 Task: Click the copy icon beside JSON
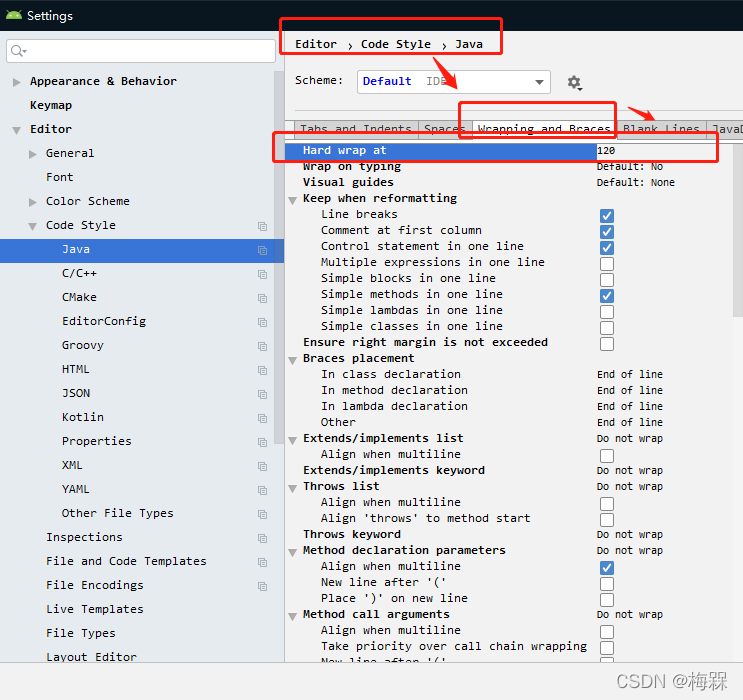click(x=263, y=394)
